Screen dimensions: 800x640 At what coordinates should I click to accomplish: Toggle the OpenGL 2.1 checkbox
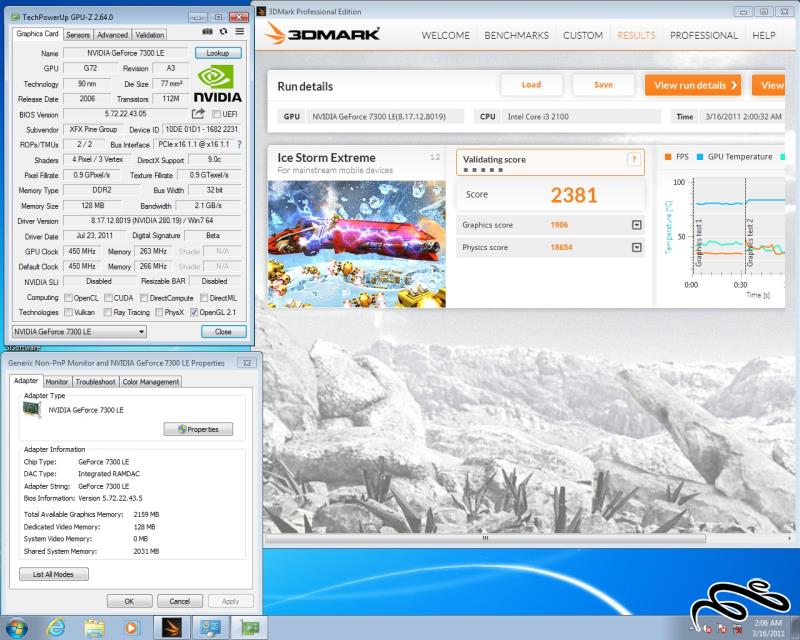[194, 312]
